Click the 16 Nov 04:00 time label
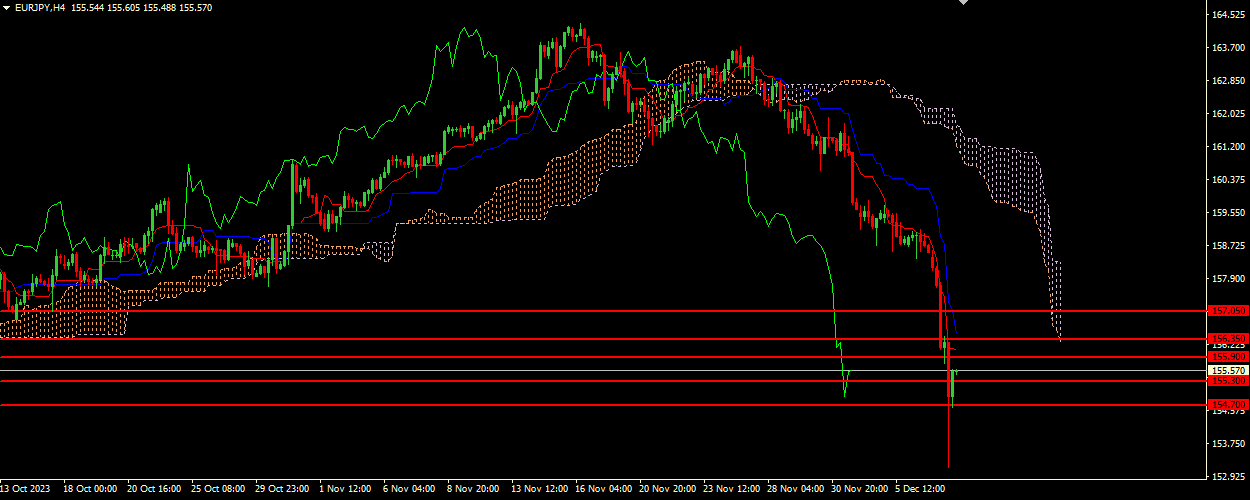The width and height of the screenshot is (1250, 500). click(x=605, y=490)
